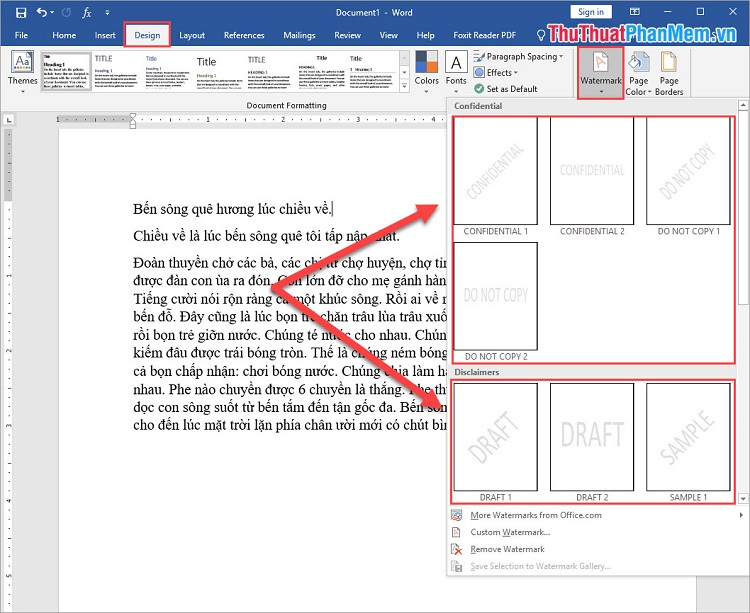Select the DRAFT 1 watermark

496,443
